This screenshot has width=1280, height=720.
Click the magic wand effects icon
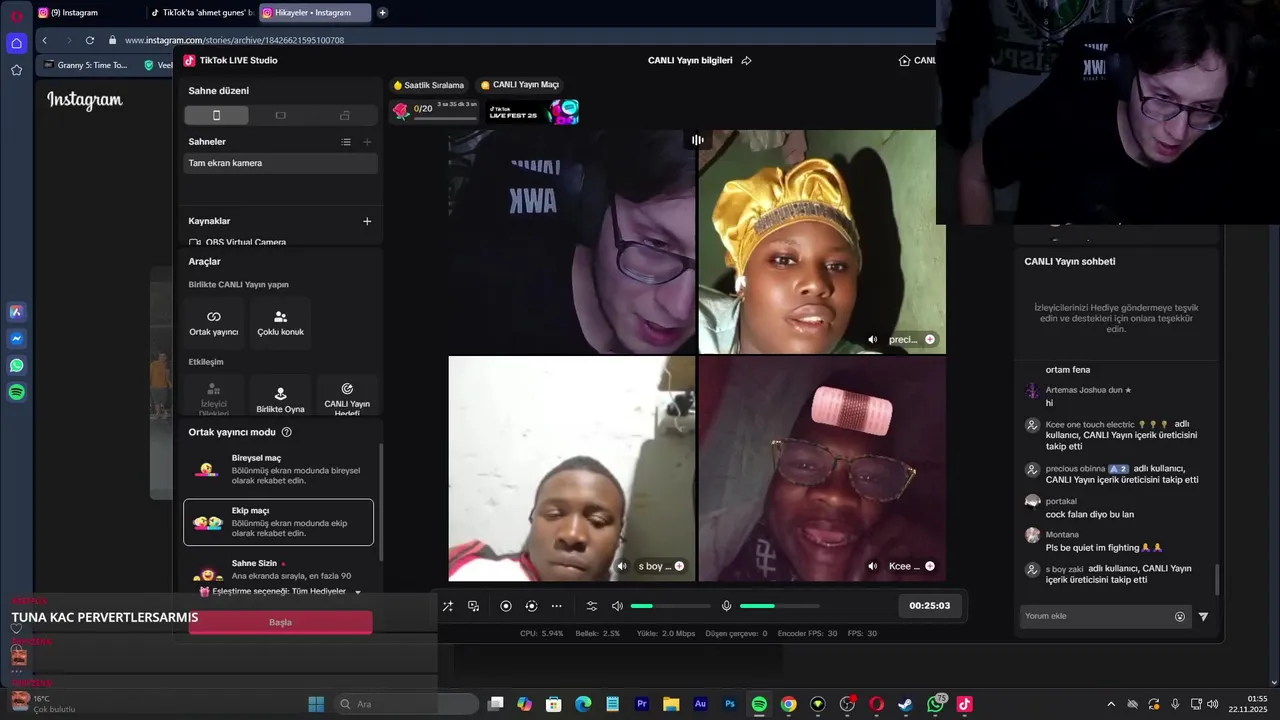(x=447, y=606)
